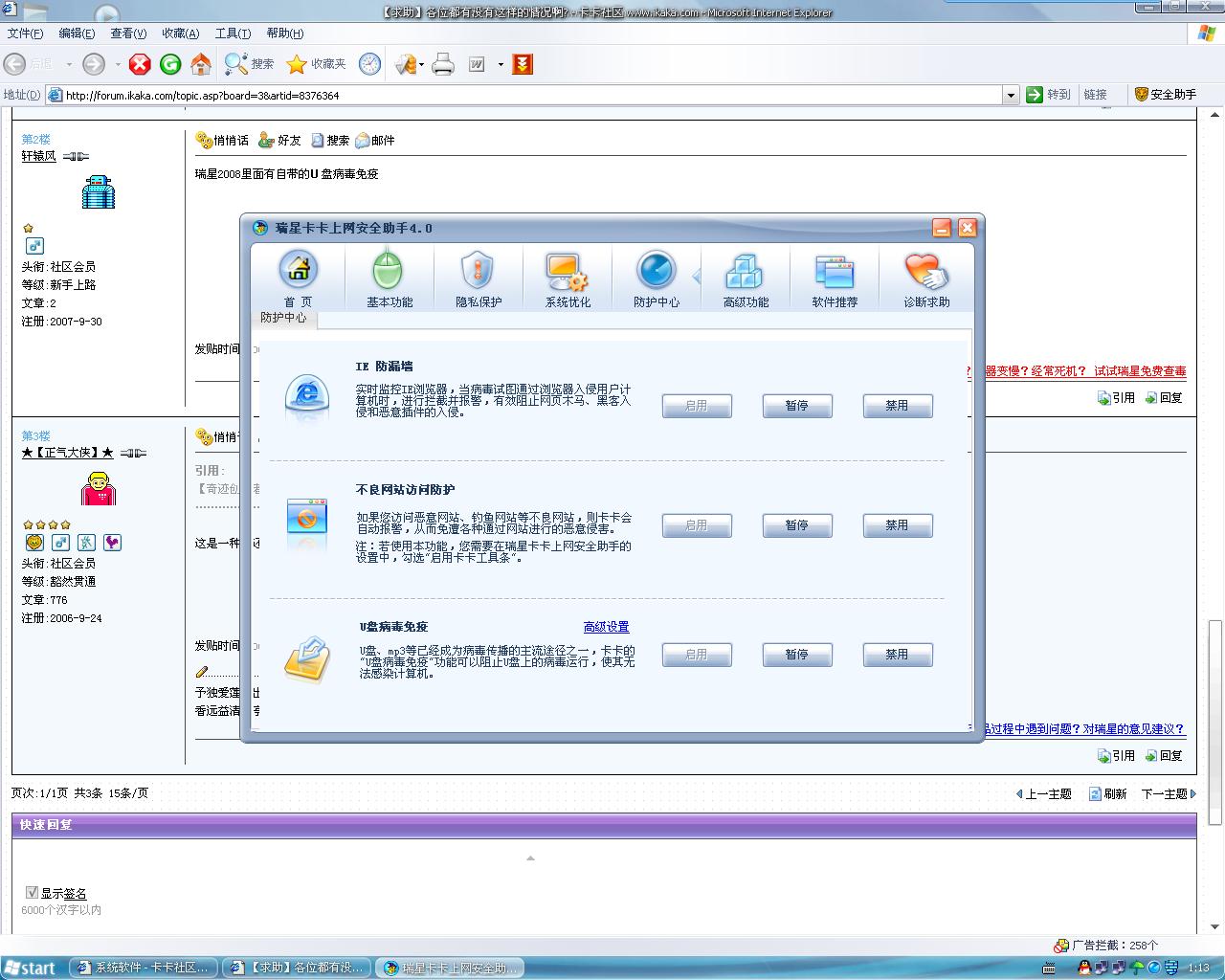This screenshot has height=980, width=1225.
Task: Click the Mail icon in IE toolbar
Action: (406, 64)
